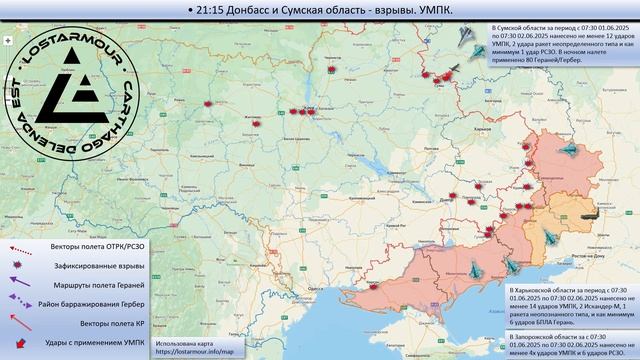The image size is (640, 360).
Task: Click the rocket launcher vehicle icon
Action: (x=589, y=215)
